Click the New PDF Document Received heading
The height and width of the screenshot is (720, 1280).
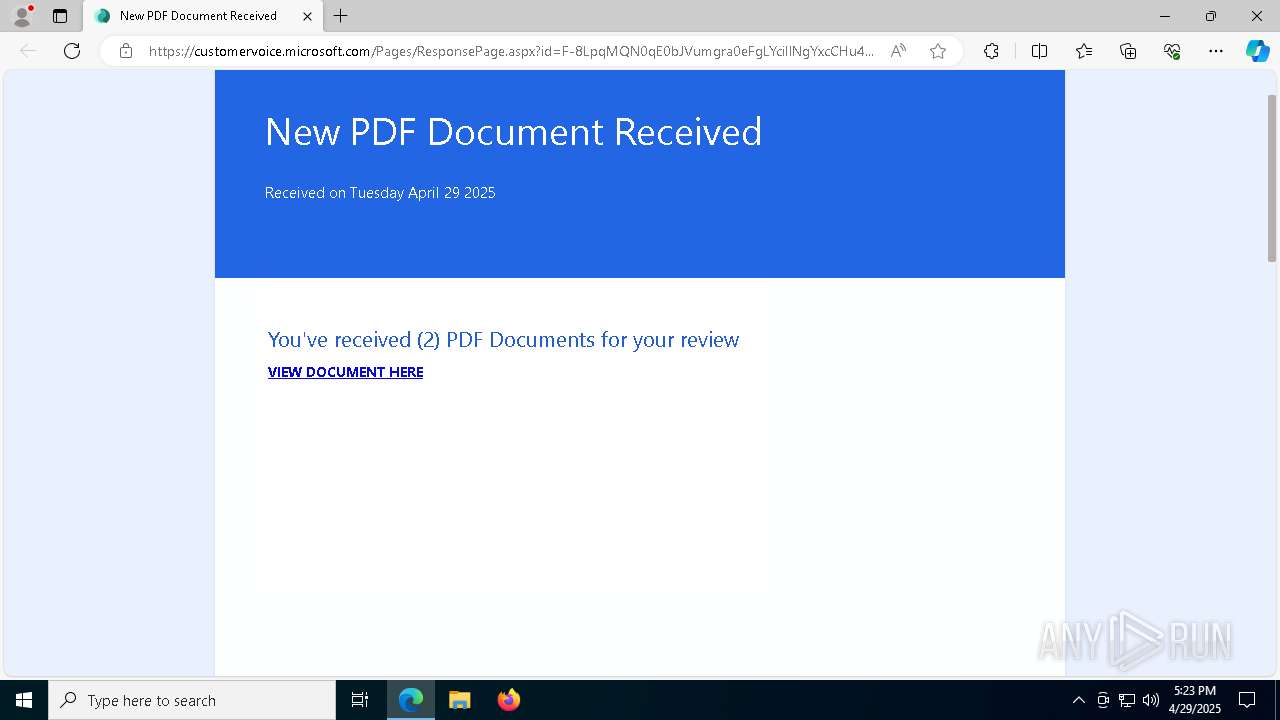(513, 132)
